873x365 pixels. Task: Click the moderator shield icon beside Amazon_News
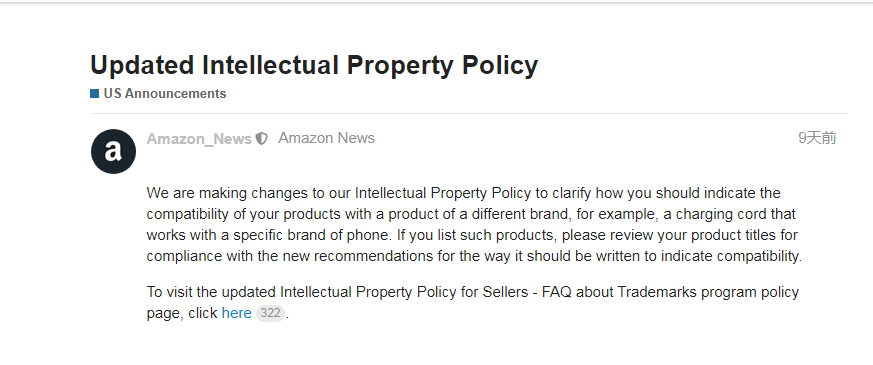262,139
